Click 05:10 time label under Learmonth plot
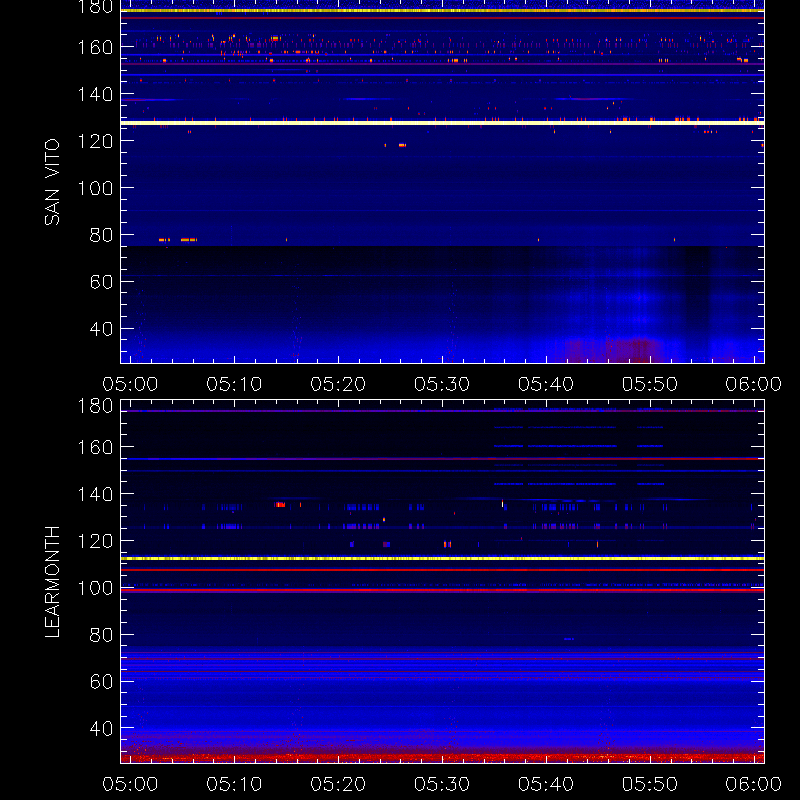Viewport: 800px width, 800px height. [234, 784]
